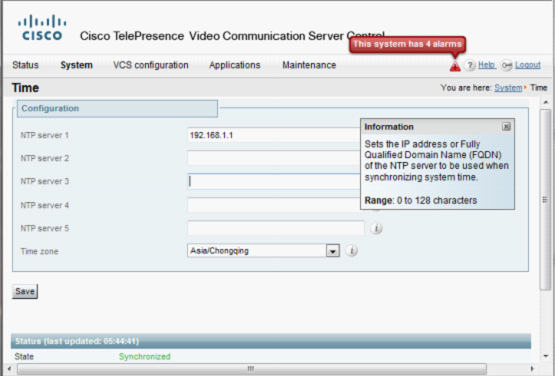Open the Applications menu

235,65
